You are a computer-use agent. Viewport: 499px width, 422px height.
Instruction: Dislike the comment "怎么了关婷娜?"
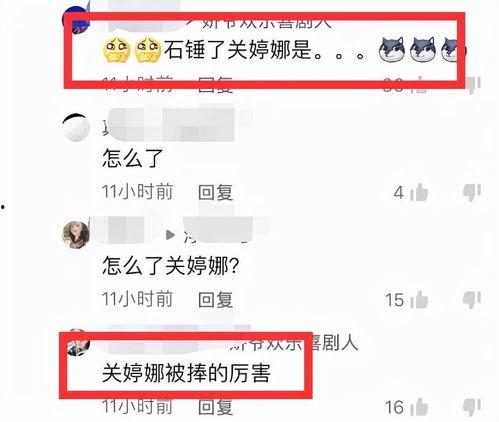point(472,299)
